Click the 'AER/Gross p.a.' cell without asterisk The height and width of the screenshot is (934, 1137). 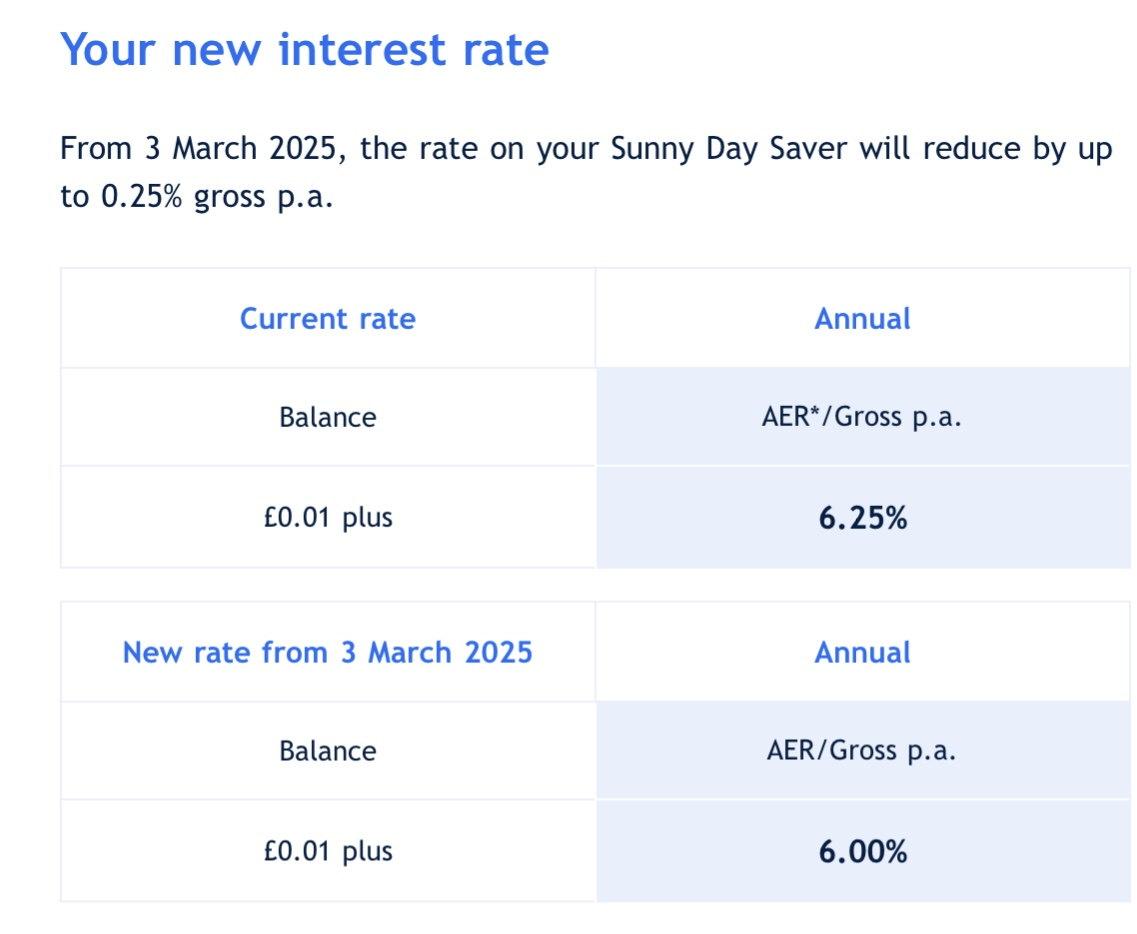pyautogui.click(x=861, y=751)
